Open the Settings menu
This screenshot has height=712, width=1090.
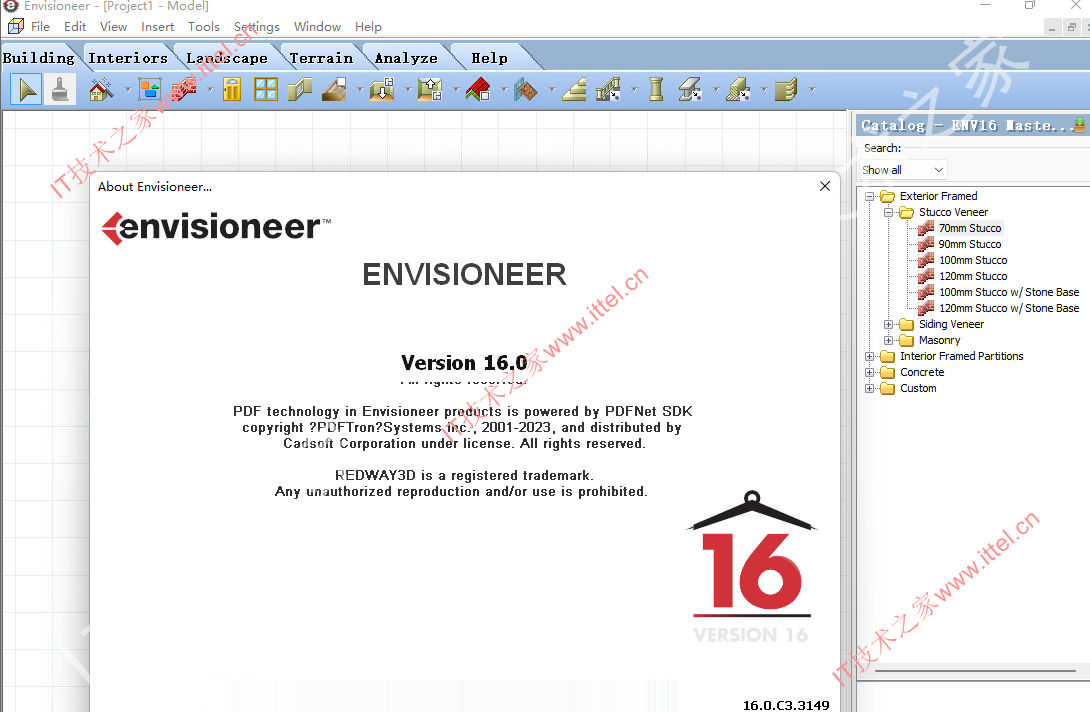257,26
